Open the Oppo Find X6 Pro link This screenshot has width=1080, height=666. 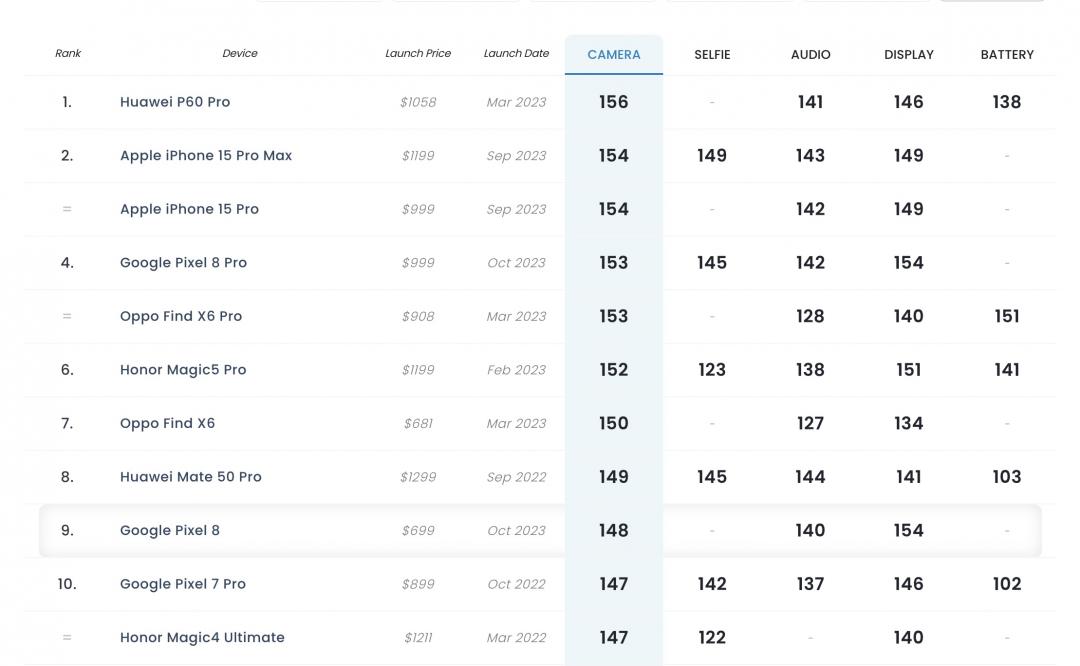tap(181, 316)
